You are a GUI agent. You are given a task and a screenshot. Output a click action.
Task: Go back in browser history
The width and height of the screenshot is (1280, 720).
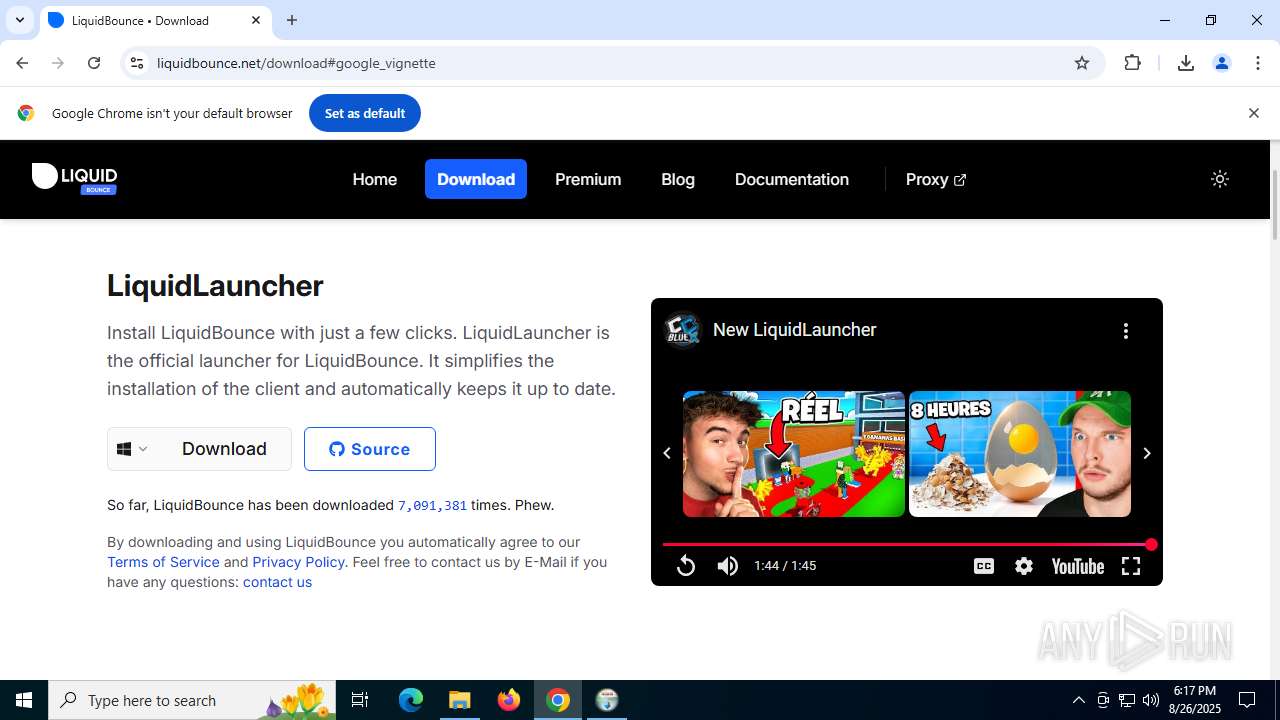pyautogui.click(x=22, y=63)
